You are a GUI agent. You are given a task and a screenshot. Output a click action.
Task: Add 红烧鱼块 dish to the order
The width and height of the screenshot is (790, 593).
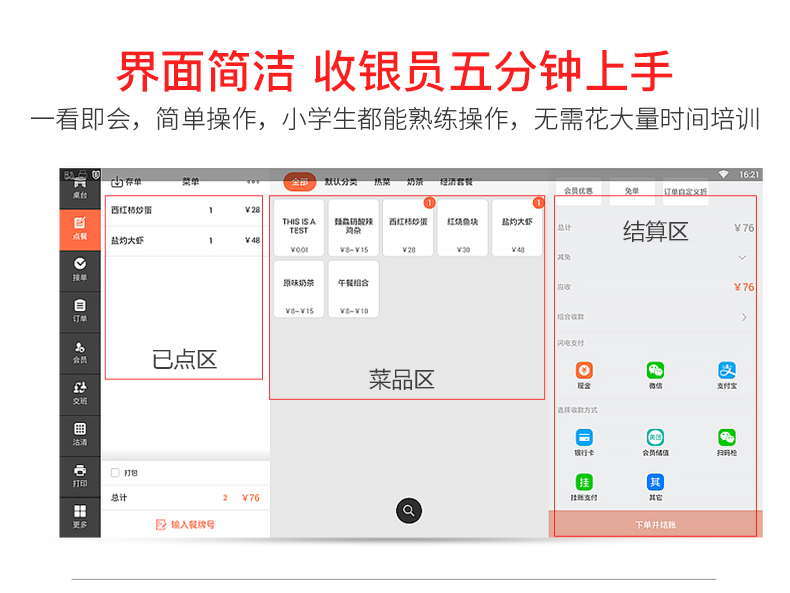[x=462, y=228]
